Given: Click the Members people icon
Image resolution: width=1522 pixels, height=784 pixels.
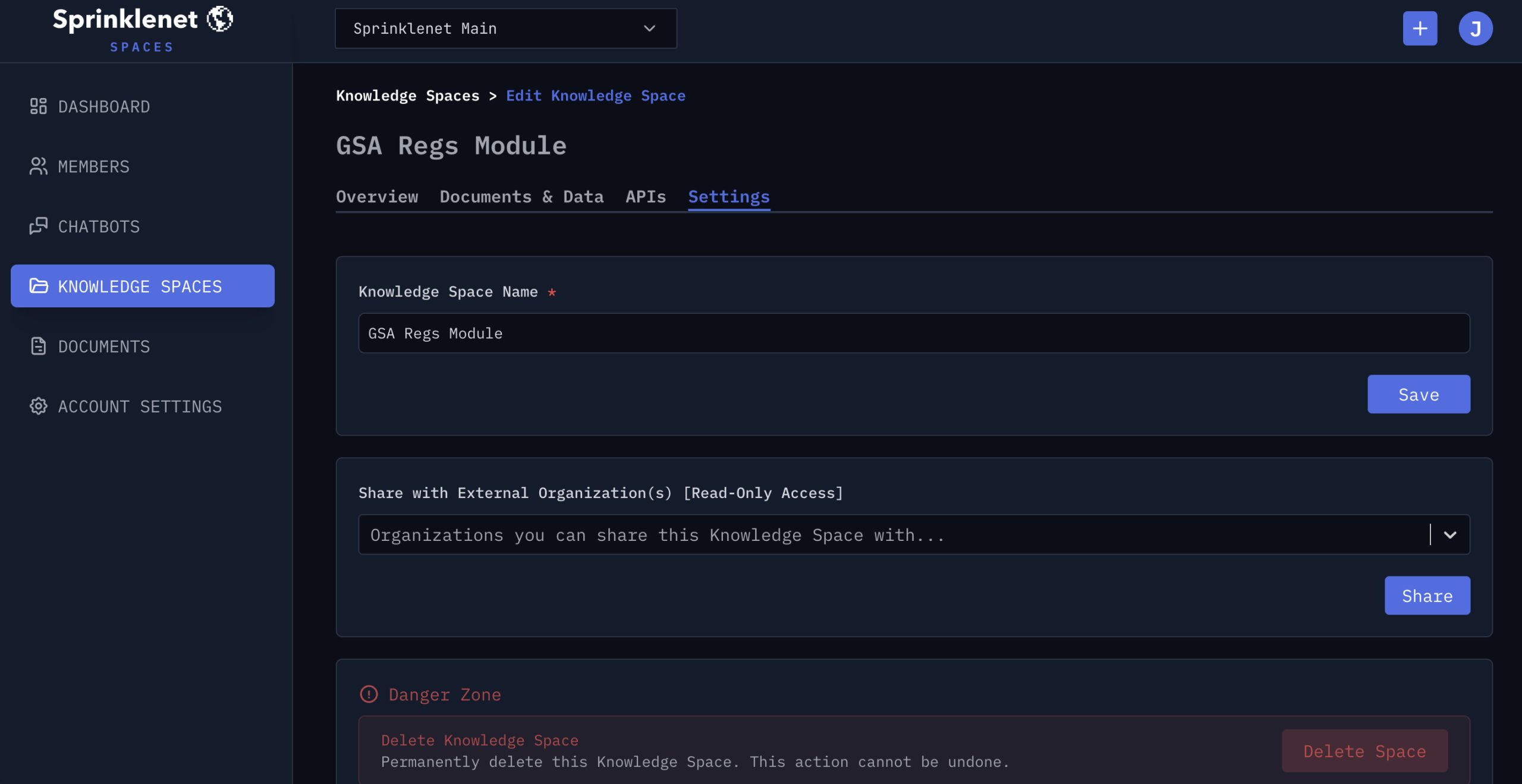Looking at the screenshot, I should coord(38,166).
